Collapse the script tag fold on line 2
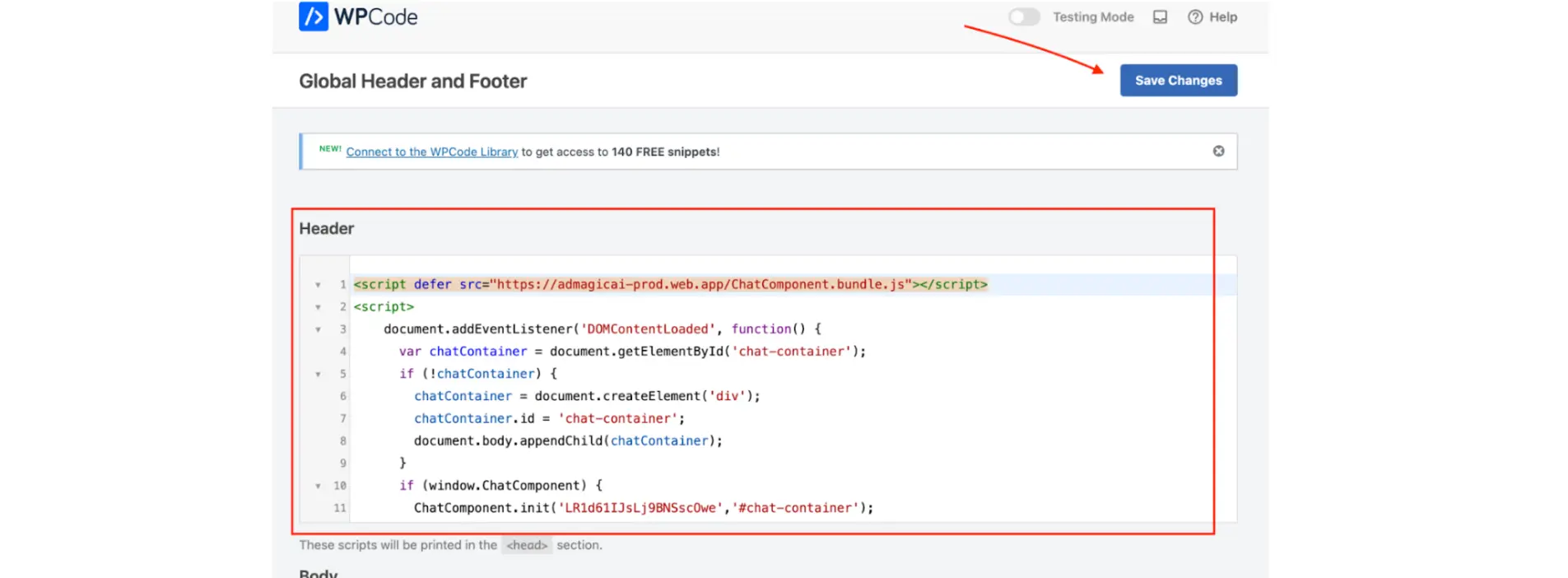 (x=319, y=307)
